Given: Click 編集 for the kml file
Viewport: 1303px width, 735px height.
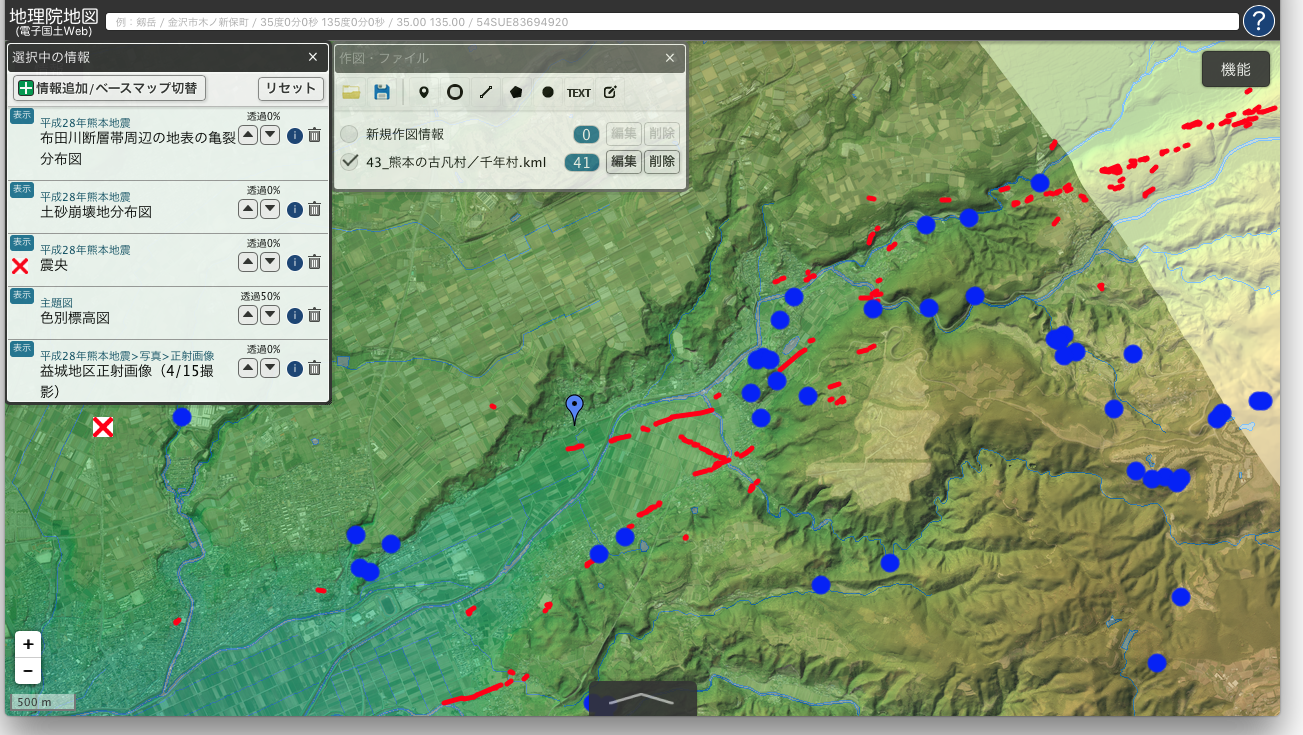Looking at the screenshot, I should 623,161.
